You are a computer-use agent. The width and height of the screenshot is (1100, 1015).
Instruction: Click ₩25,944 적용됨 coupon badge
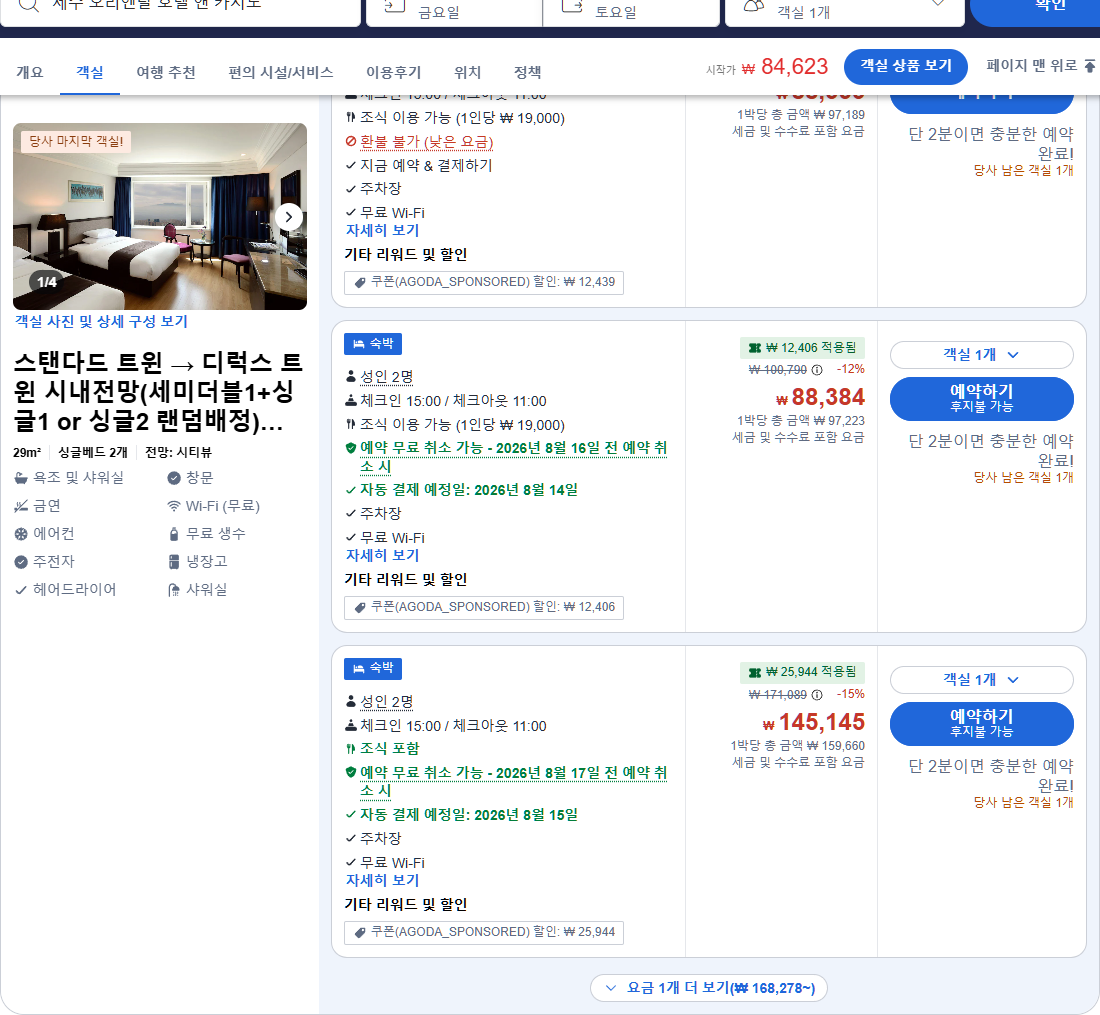802,672
